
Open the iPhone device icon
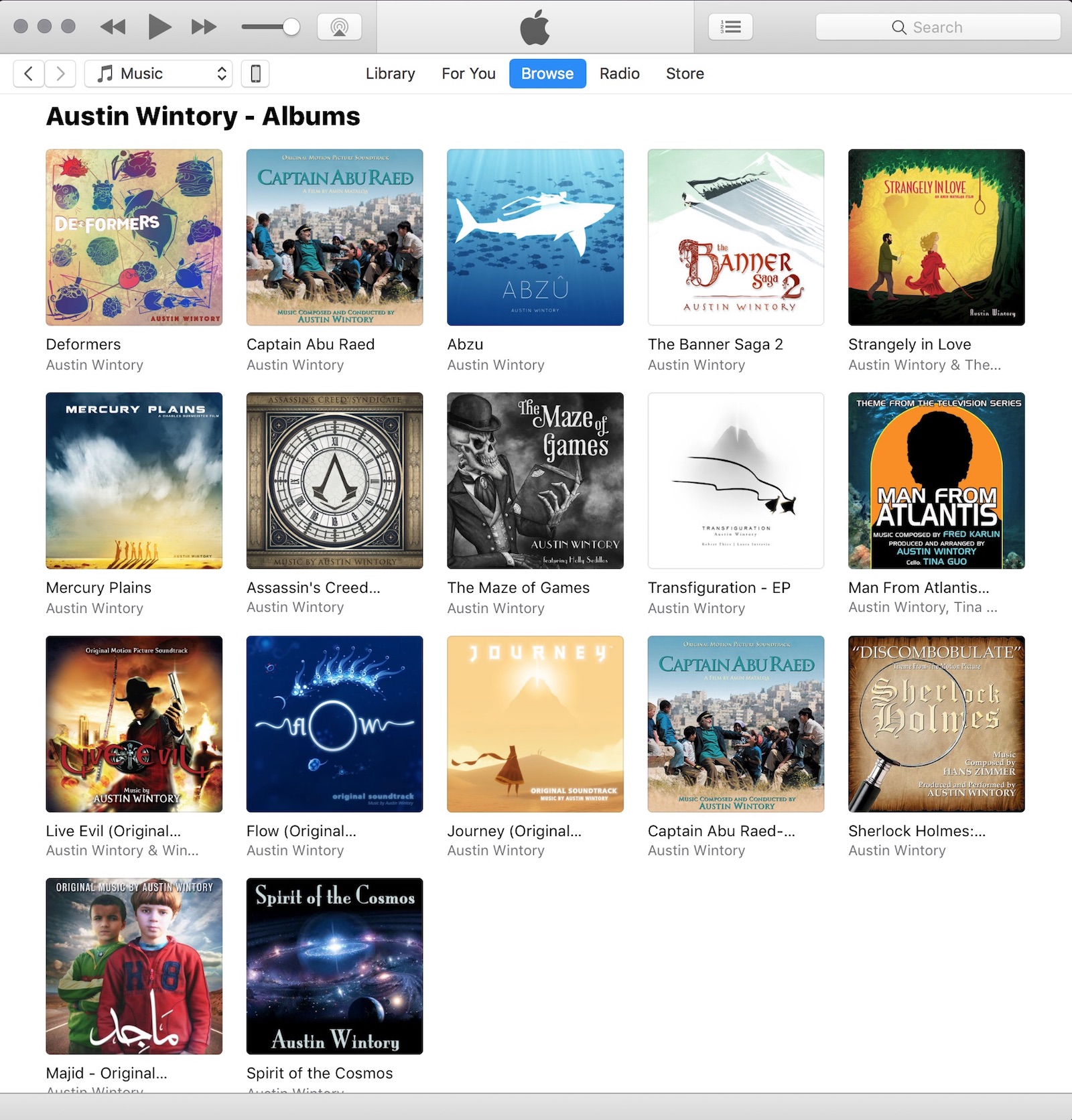tap(255, 74)
